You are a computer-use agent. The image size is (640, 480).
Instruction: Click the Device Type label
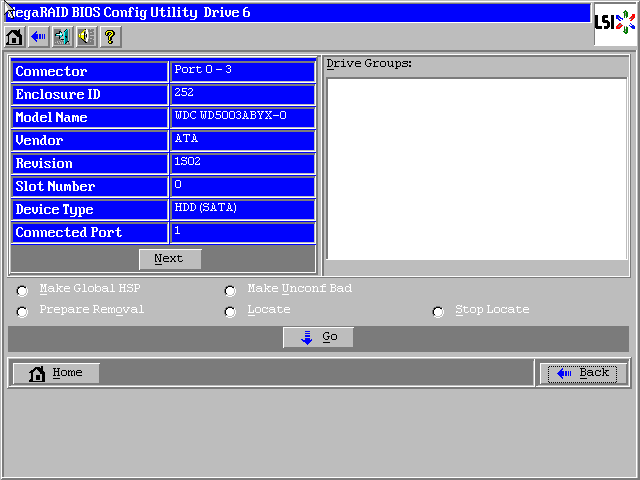(x=54, y=210)
